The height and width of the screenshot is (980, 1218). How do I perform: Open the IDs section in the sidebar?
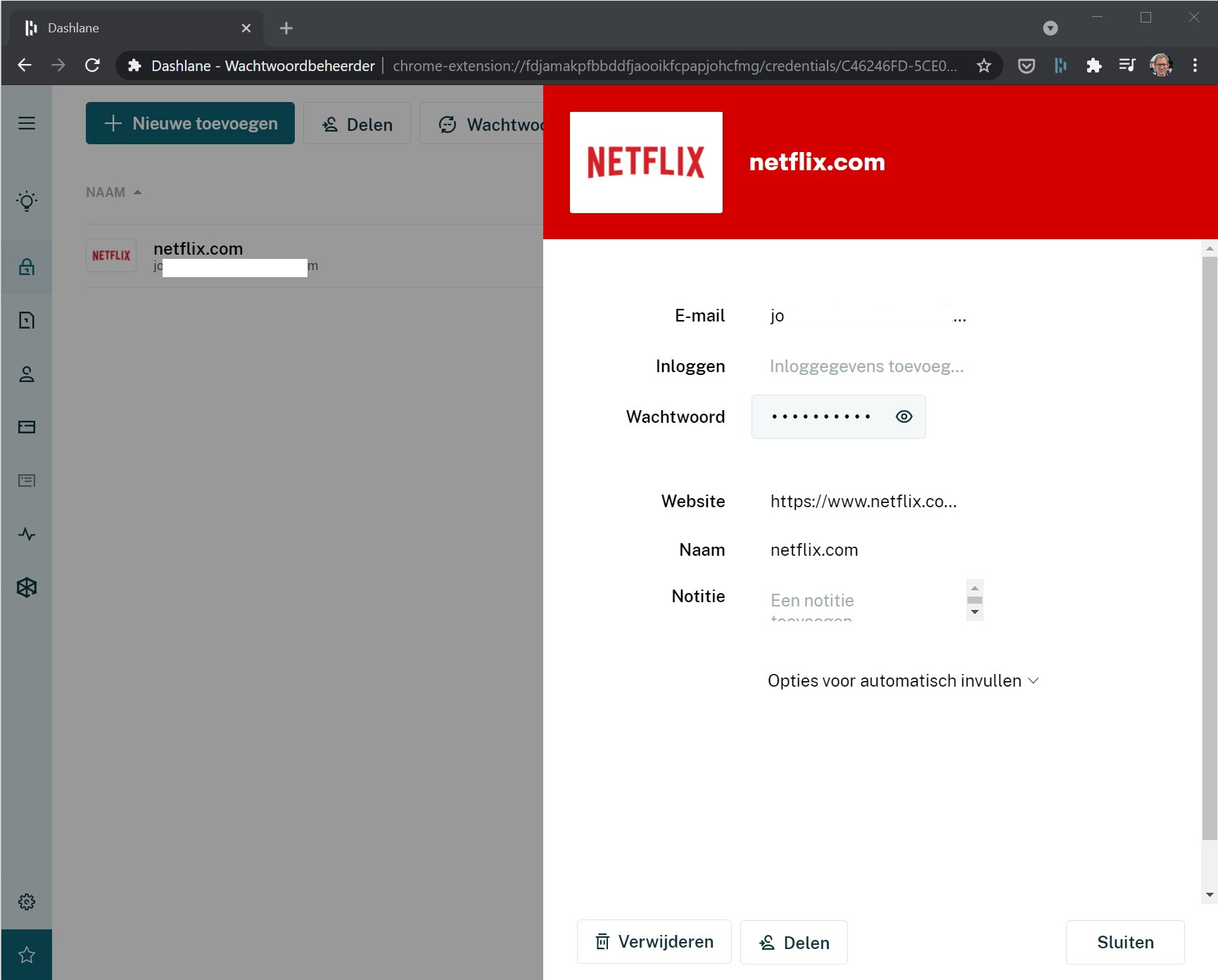click(27, 481)
